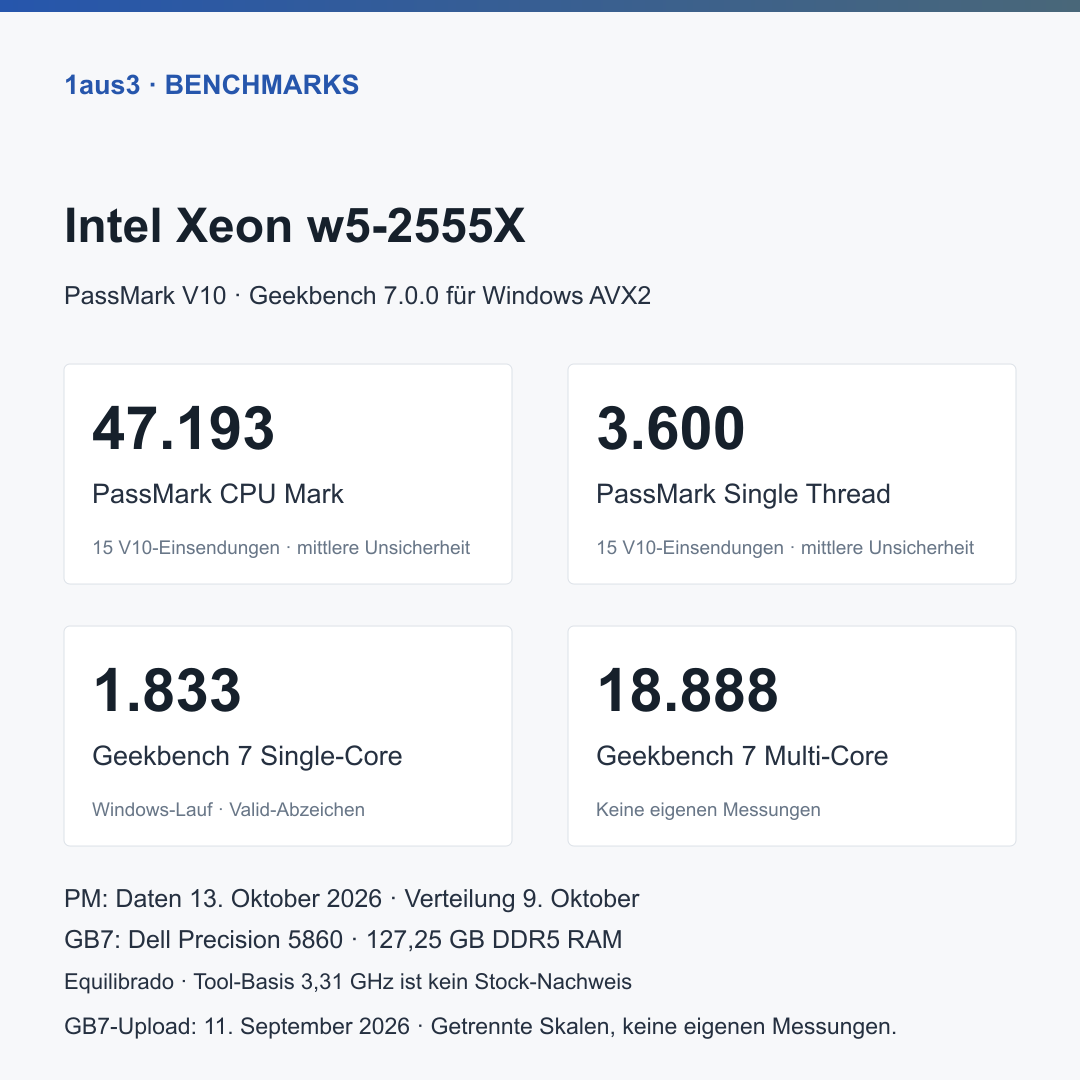Click the Windows-Lauf · Valid-Abzeichen note
1080x1080 pixels.
[229, 809]
